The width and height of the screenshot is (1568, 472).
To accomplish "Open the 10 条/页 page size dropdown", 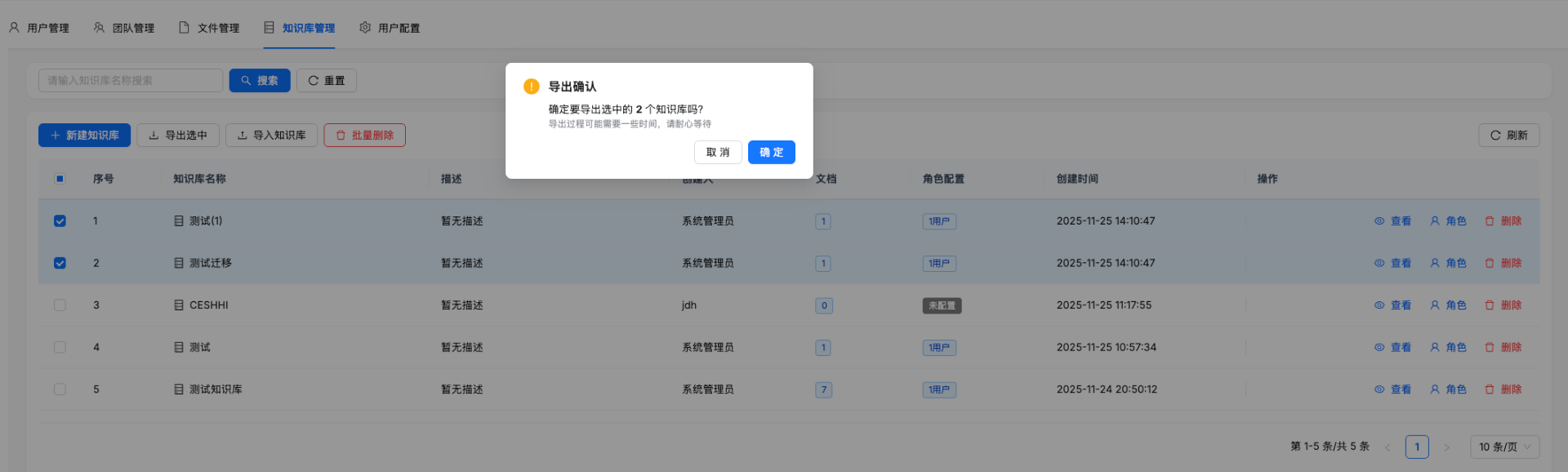I will point(1503,447).
